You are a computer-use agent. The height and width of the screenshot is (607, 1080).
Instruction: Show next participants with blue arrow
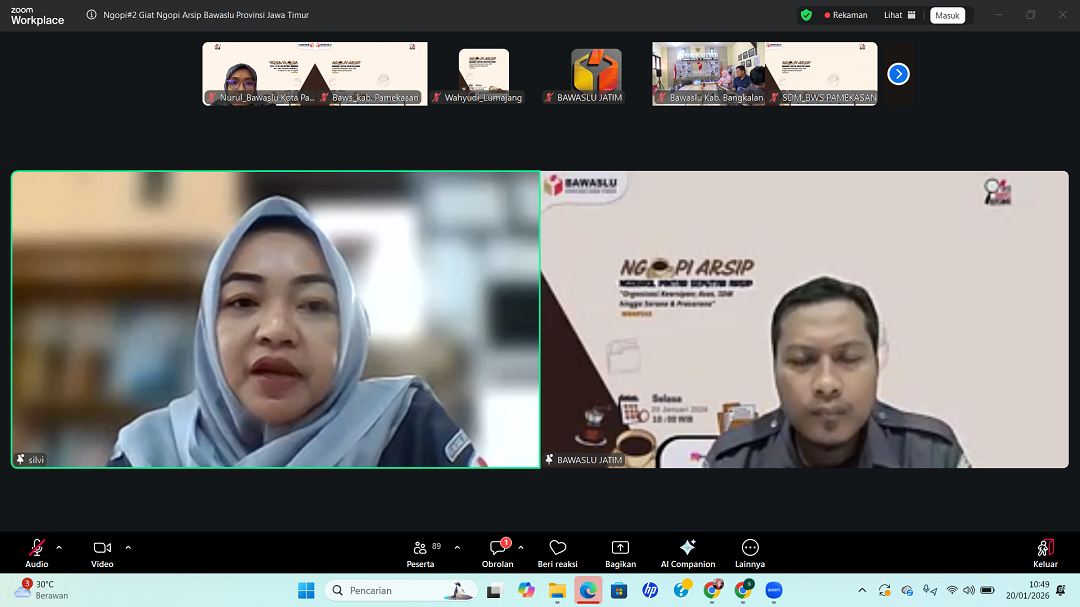[898, 74]
